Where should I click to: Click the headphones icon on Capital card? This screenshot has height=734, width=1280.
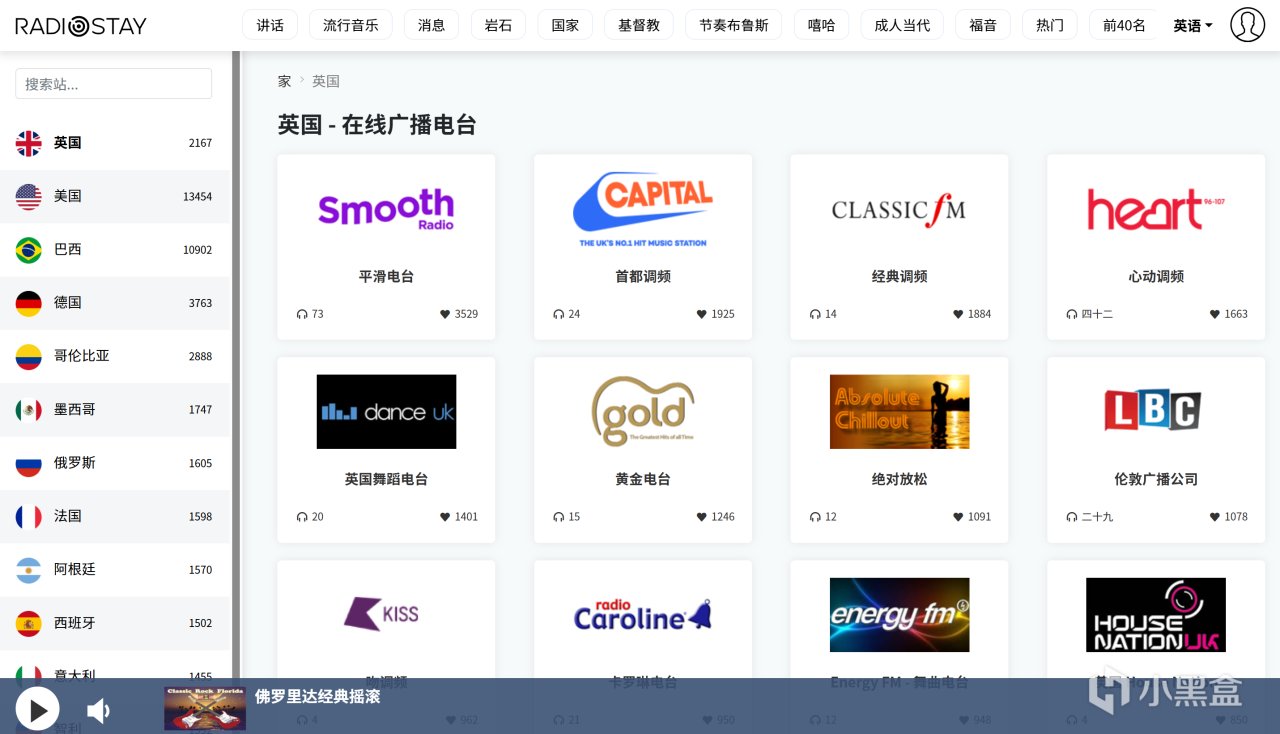tap(559, 314)
